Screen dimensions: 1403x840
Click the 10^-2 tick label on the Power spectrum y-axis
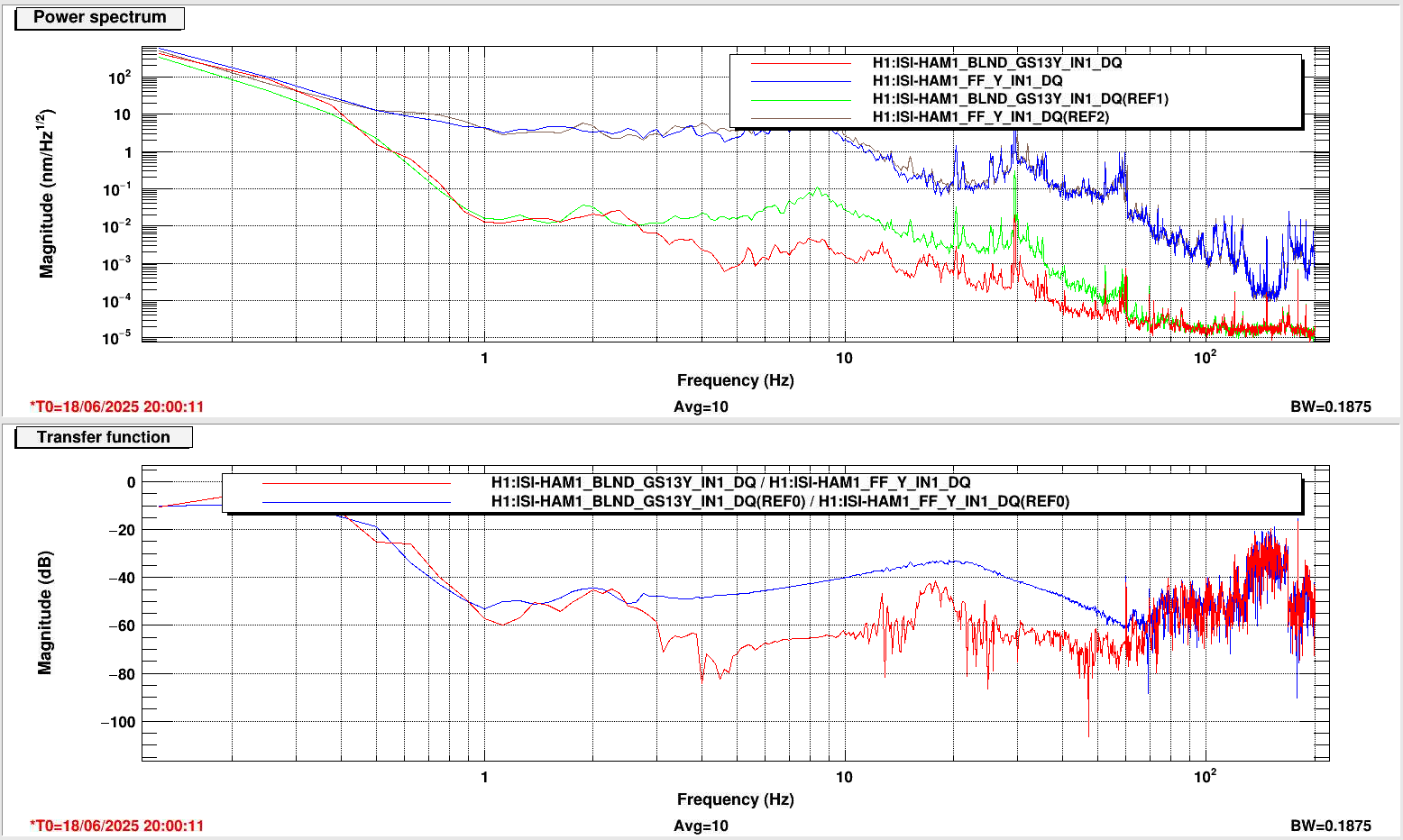click(x=117, y=226)
